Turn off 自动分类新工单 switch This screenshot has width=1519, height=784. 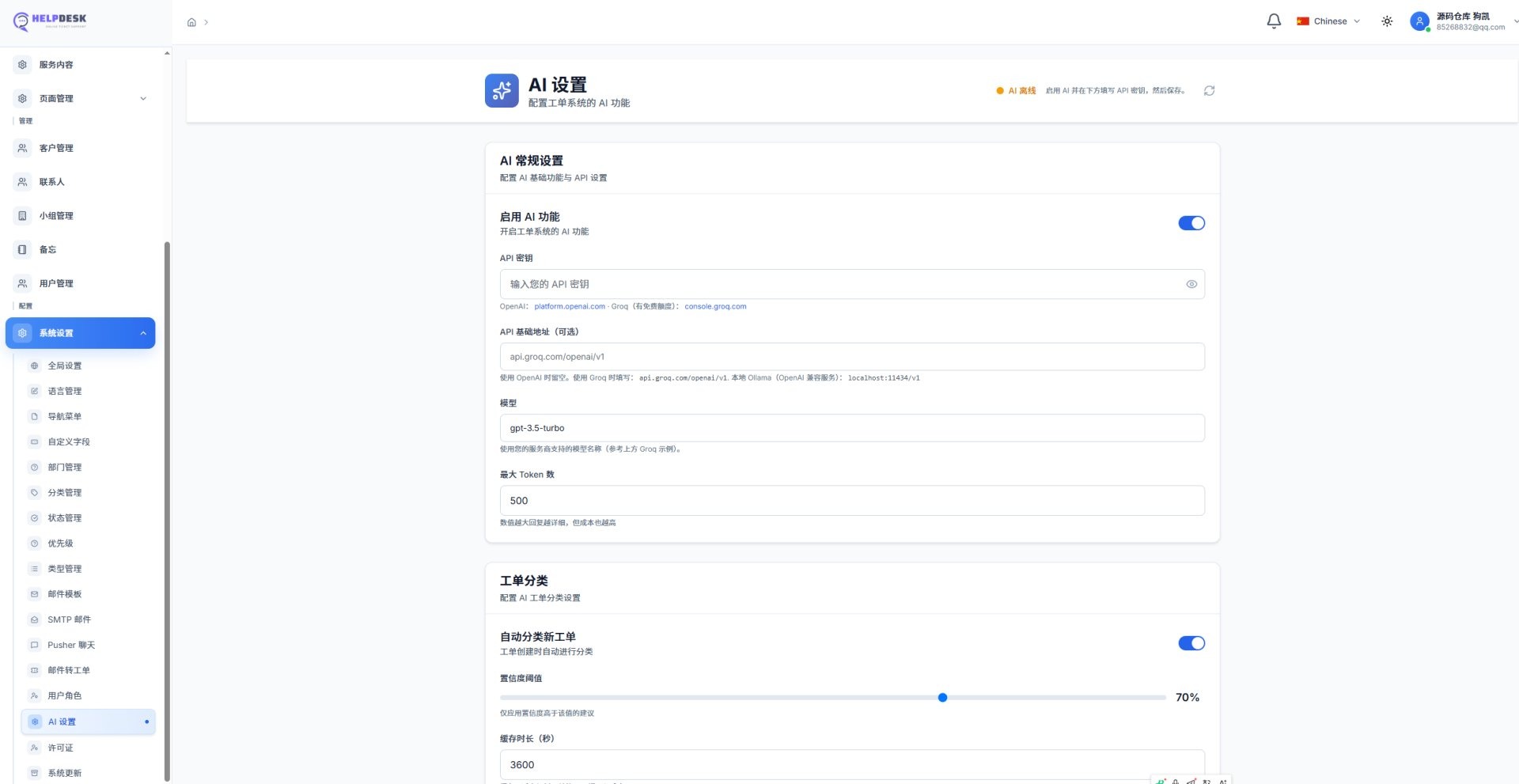click(x=1191, y=643)
